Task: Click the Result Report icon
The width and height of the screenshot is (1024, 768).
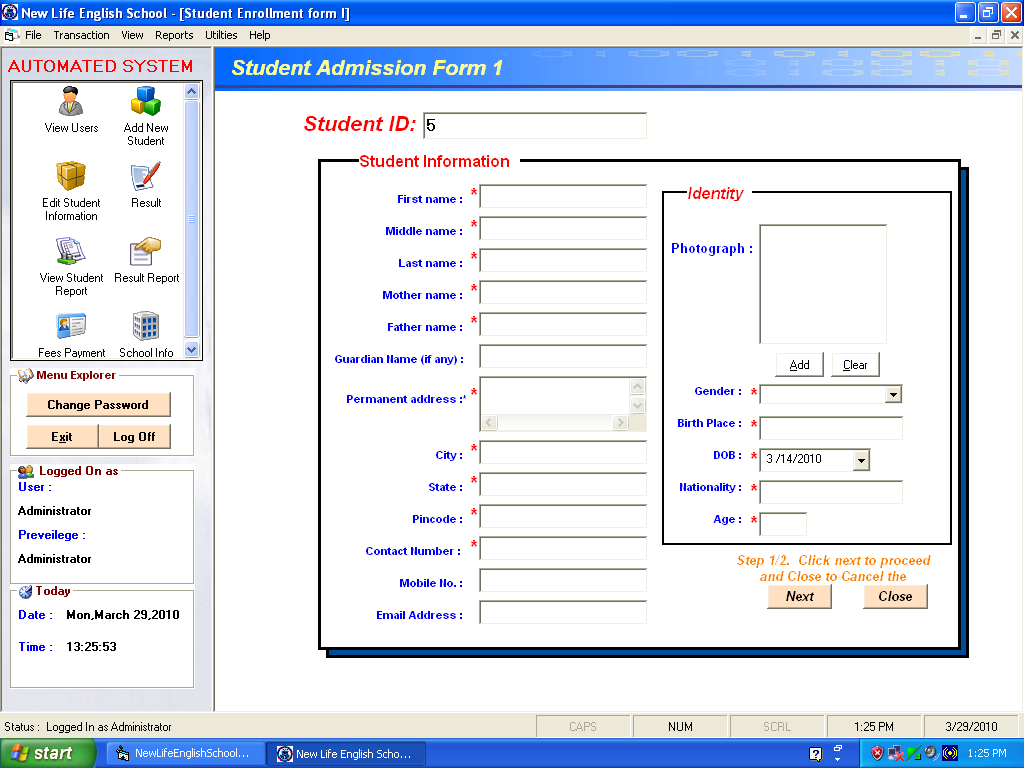Action: pos(146,253)
